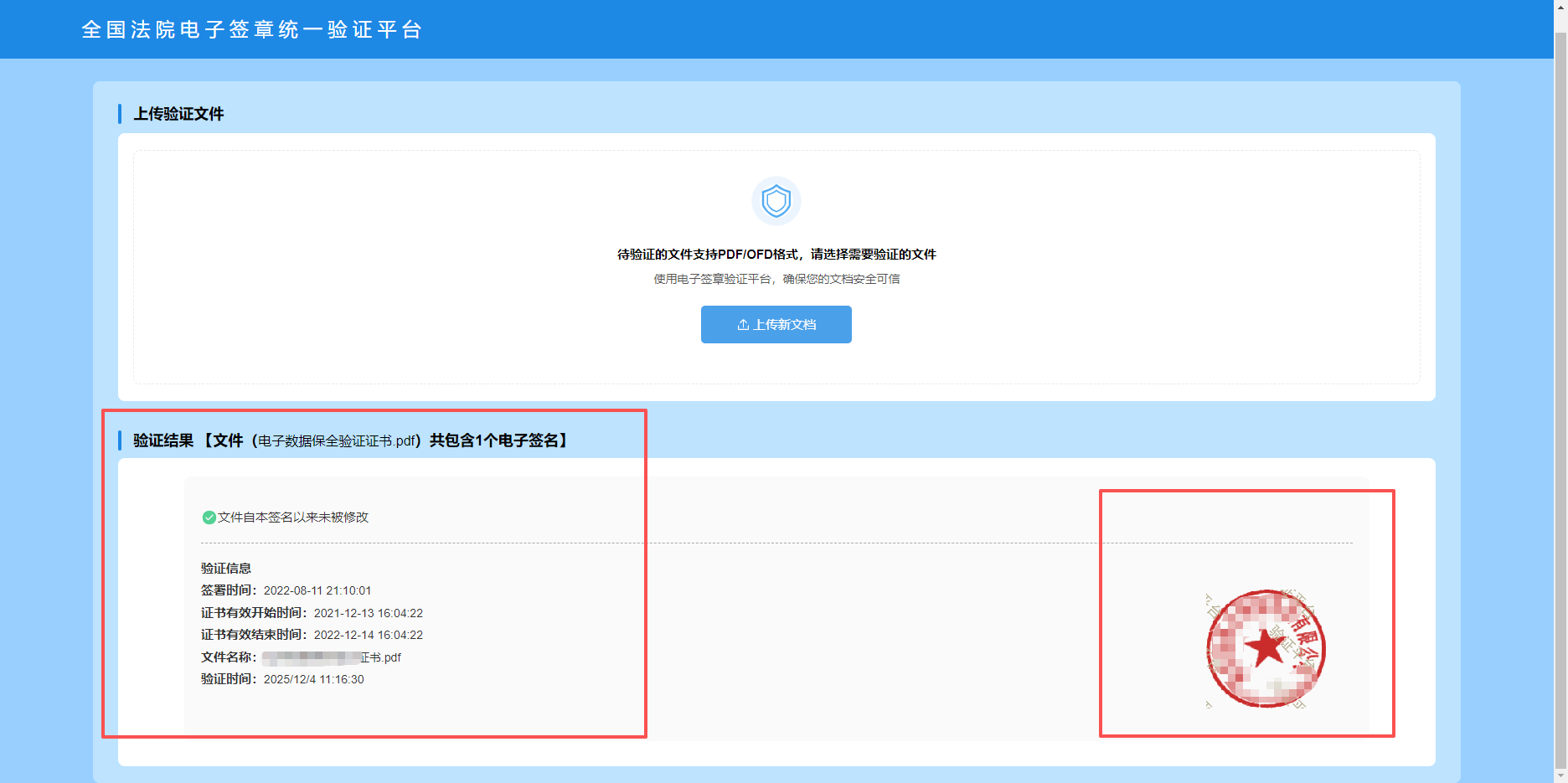Click the PDF/OFD supported format hint text
The width and height of the screenshot is (1568, 783).
(x=776, y=255)
